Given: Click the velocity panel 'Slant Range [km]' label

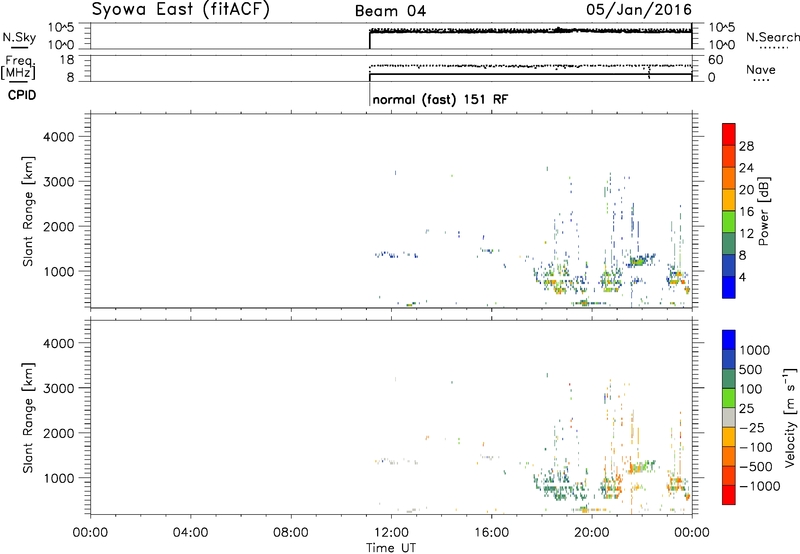Looking at the screenshot, I should click(x=28, y=418).
